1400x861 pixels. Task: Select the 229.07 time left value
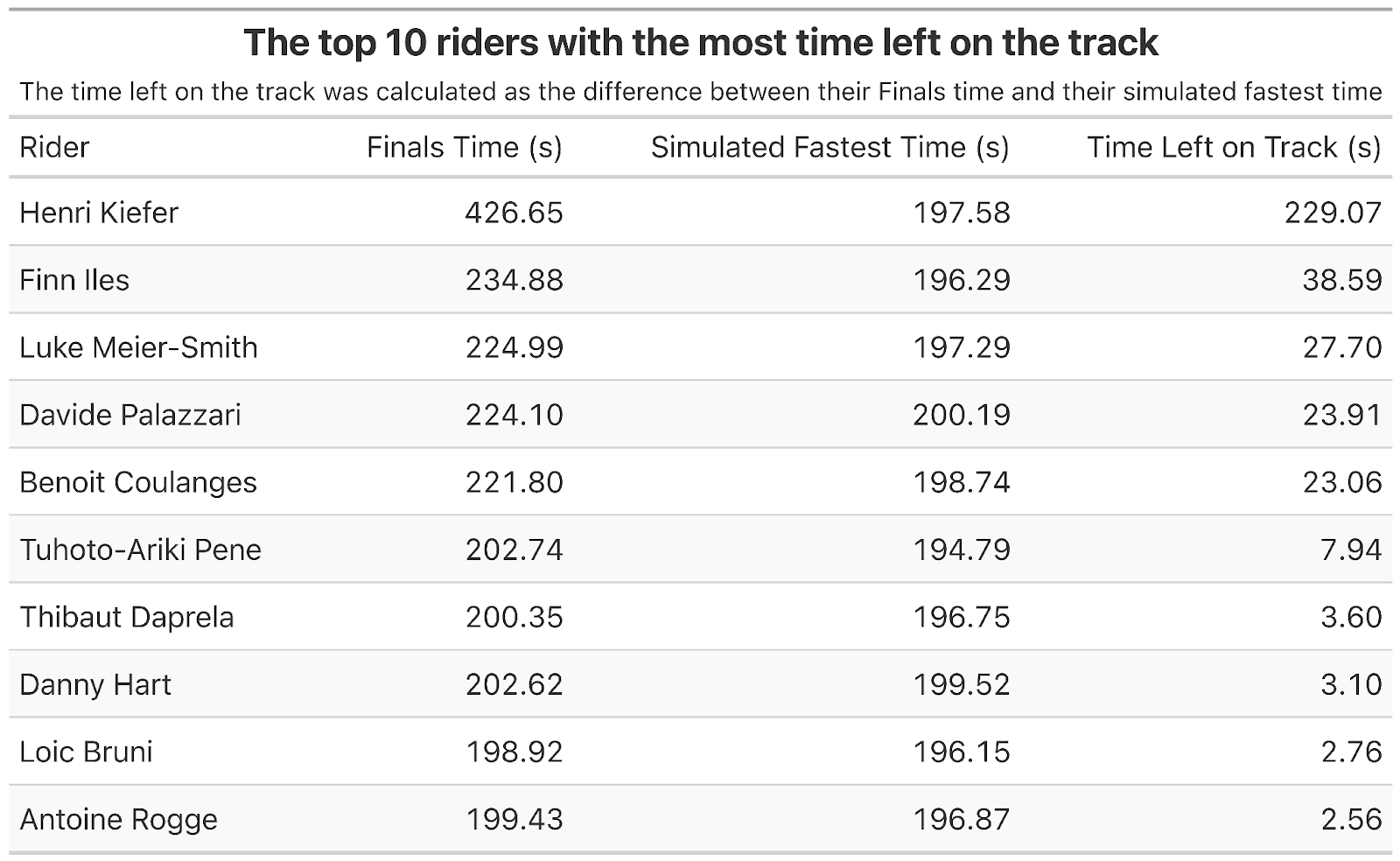[1333, 213]
